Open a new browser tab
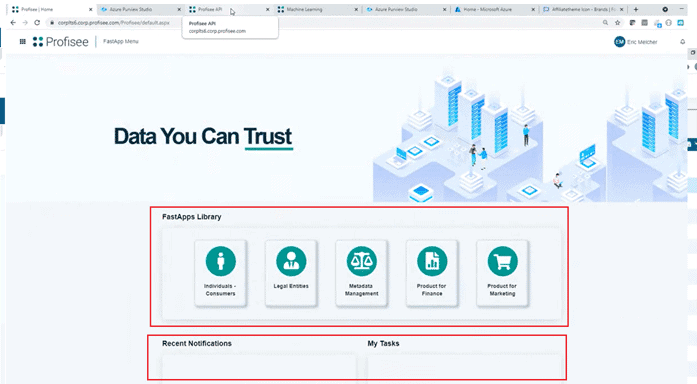Image resolution: width=697 pixels, height=384 pixels. (x=636, y=9)
